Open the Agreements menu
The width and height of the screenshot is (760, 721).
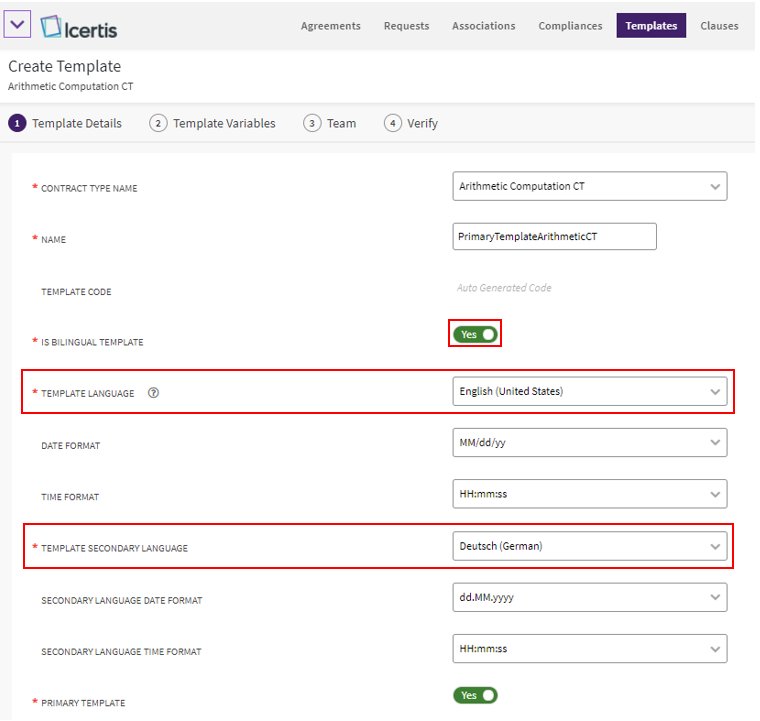tap(330, 26)
